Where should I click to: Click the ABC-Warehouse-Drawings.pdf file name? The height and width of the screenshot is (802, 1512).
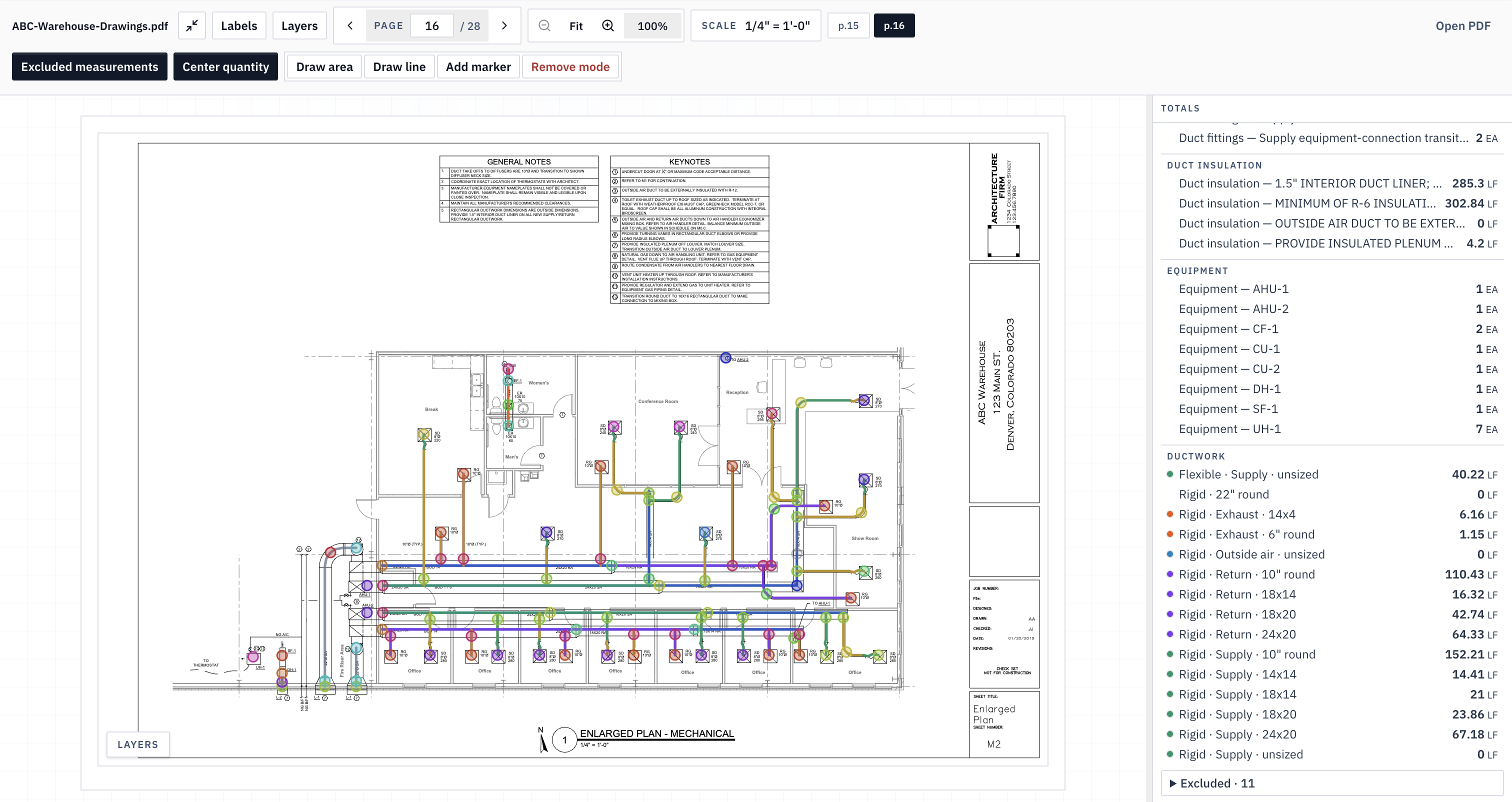click(x=90, y=26)
